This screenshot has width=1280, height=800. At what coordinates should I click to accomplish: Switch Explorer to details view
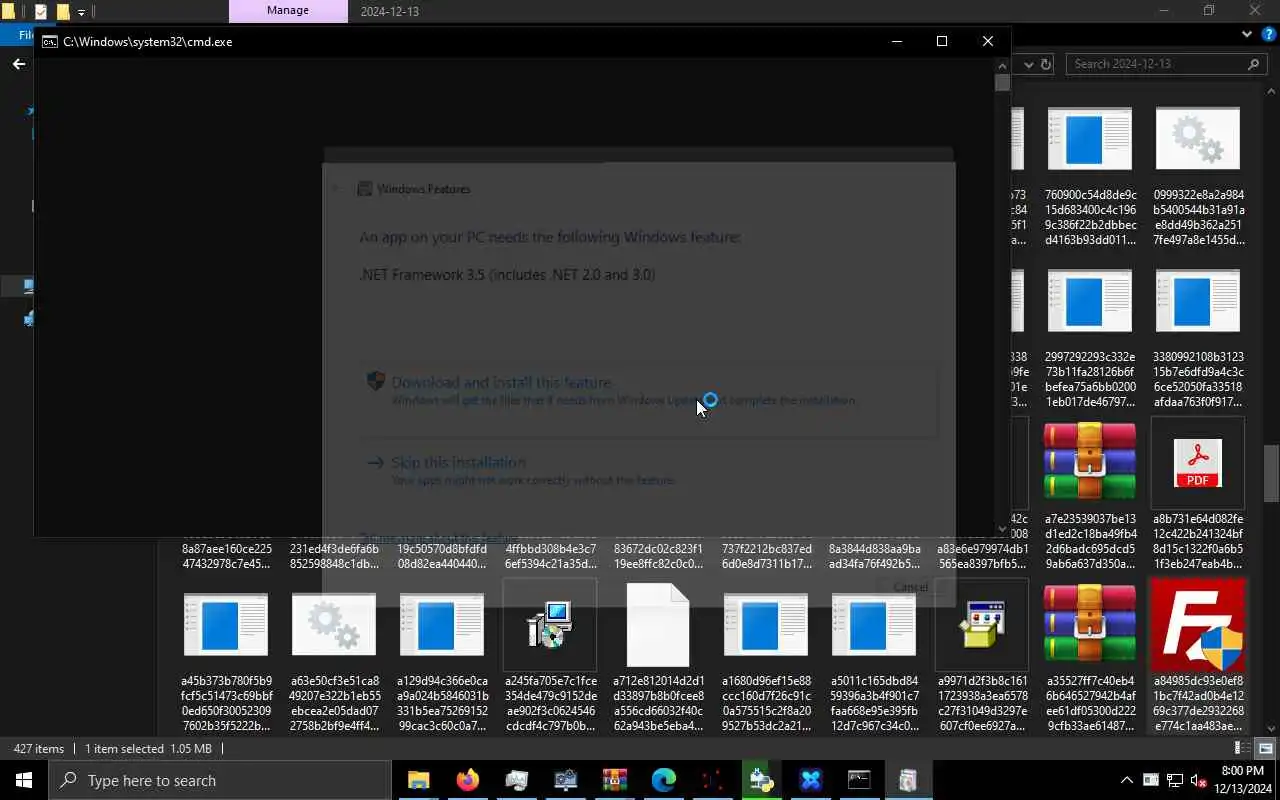pyautogui.click(x=1241, y=748)
